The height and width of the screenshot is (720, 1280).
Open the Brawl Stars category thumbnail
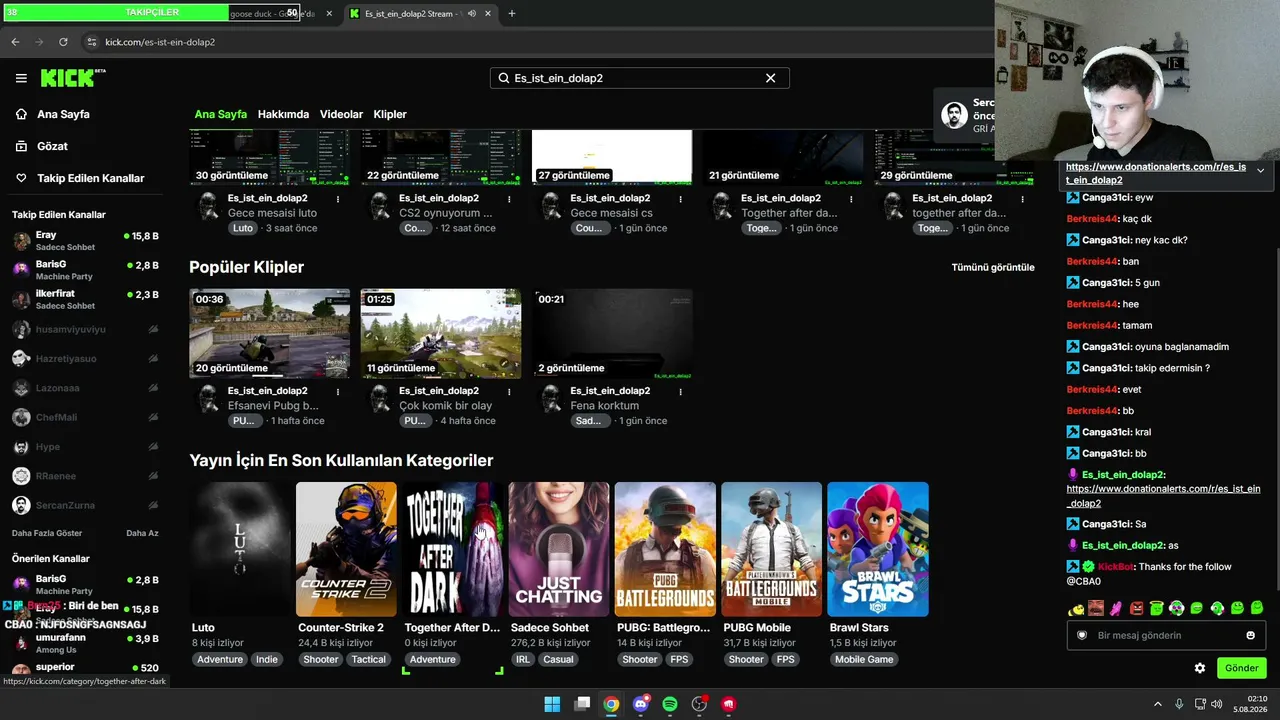878,549
